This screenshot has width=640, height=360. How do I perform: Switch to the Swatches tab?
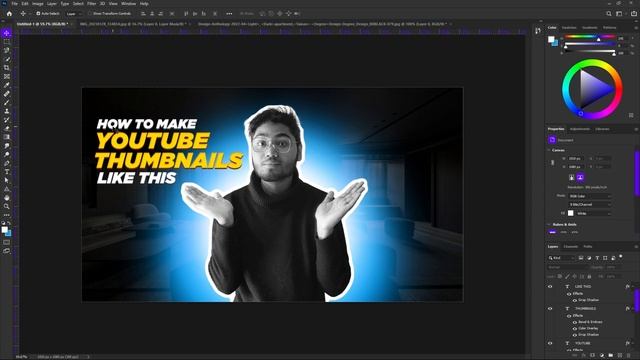pos(569,28)
